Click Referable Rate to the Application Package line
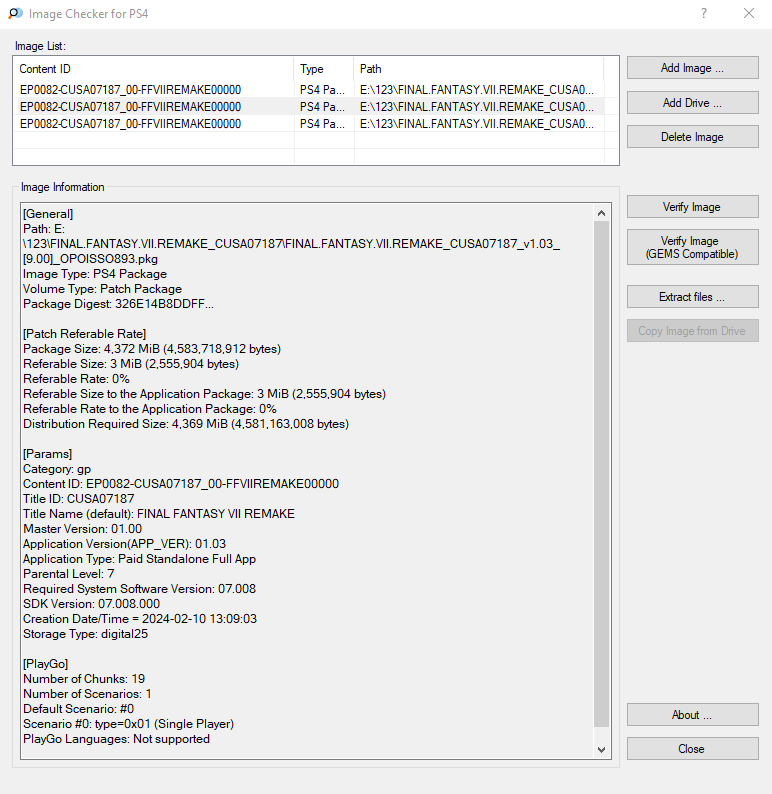This screenshot has height=794, width=772. point(150,409)
